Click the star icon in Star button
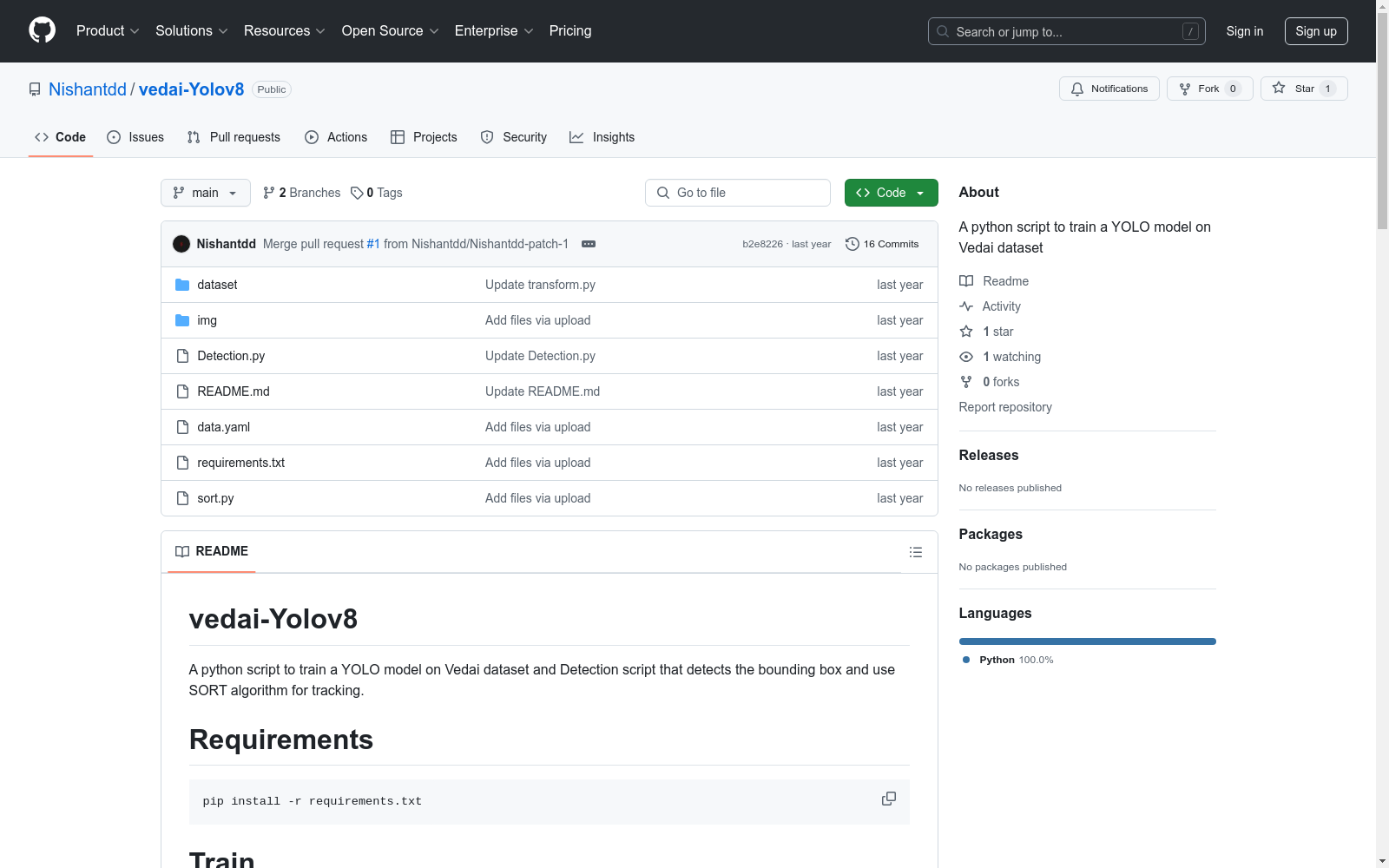The height and width of the screenshot is (868, 1389). point(1279,88)
